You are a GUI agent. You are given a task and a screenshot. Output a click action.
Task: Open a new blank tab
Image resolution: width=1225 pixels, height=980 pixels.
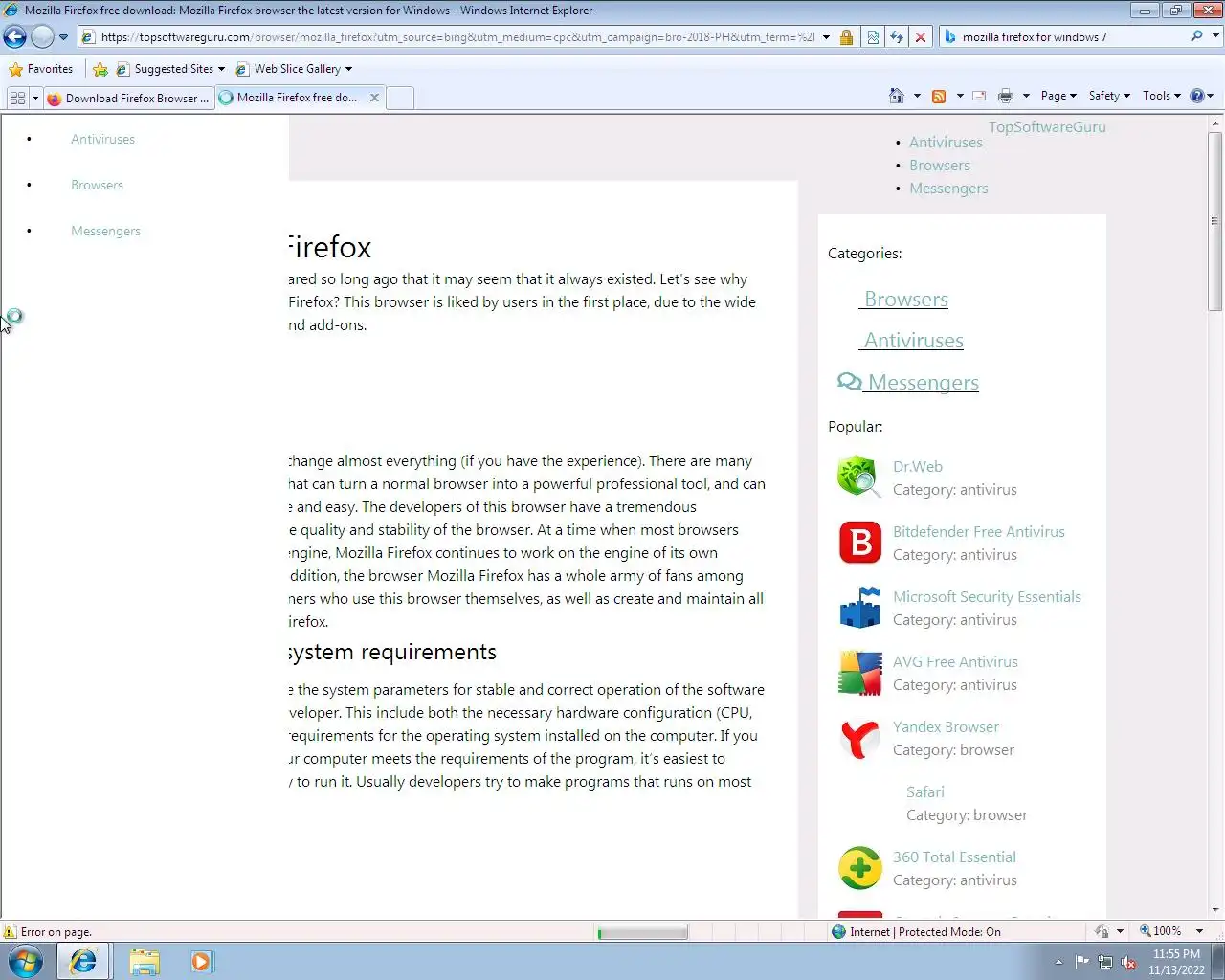[400, 98]
